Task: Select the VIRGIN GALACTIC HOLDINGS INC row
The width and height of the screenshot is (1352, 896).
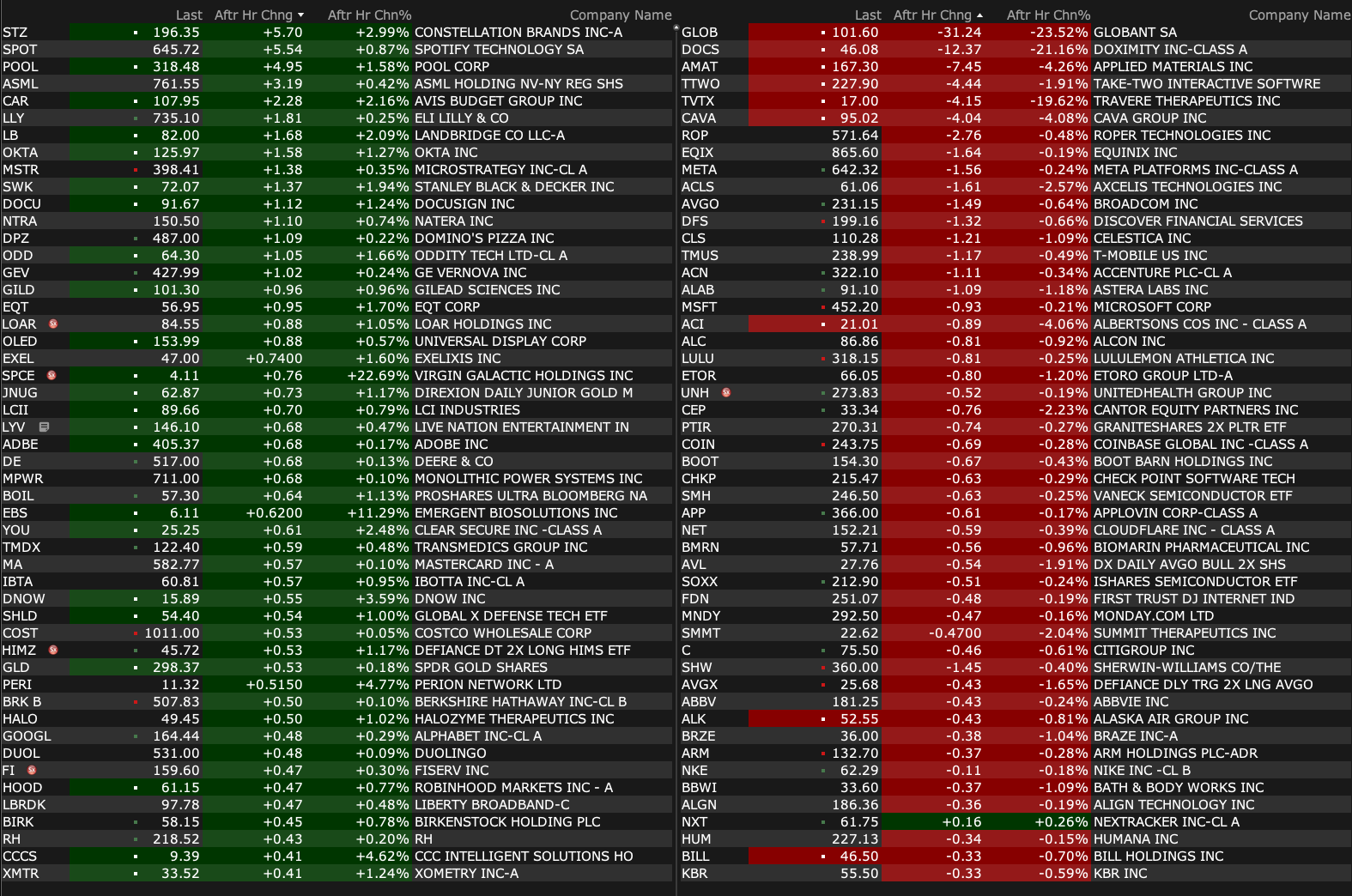Action: click(x=524, y=376)
